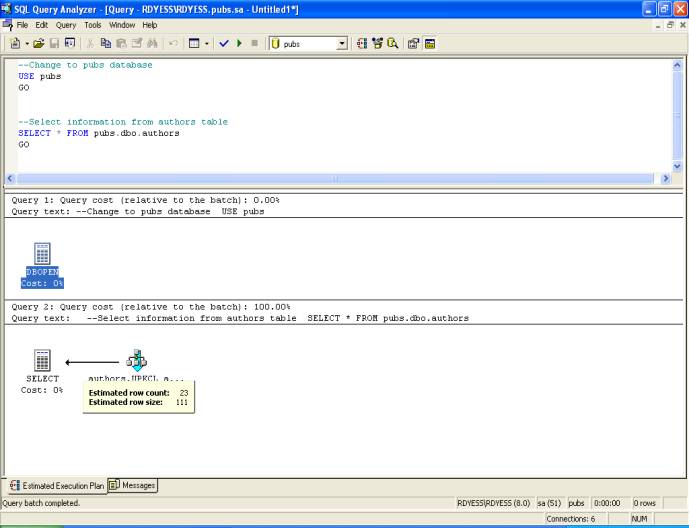Click the SQL Query Analyzer title bar icon
This screenshot has height=528, width=689.
pyautogui.click(x=6, y=9)
